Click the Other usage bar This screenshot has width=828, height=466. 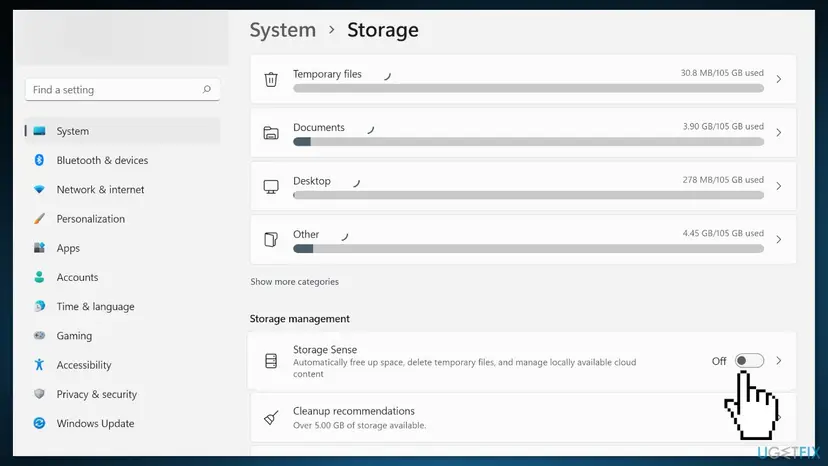529,248
